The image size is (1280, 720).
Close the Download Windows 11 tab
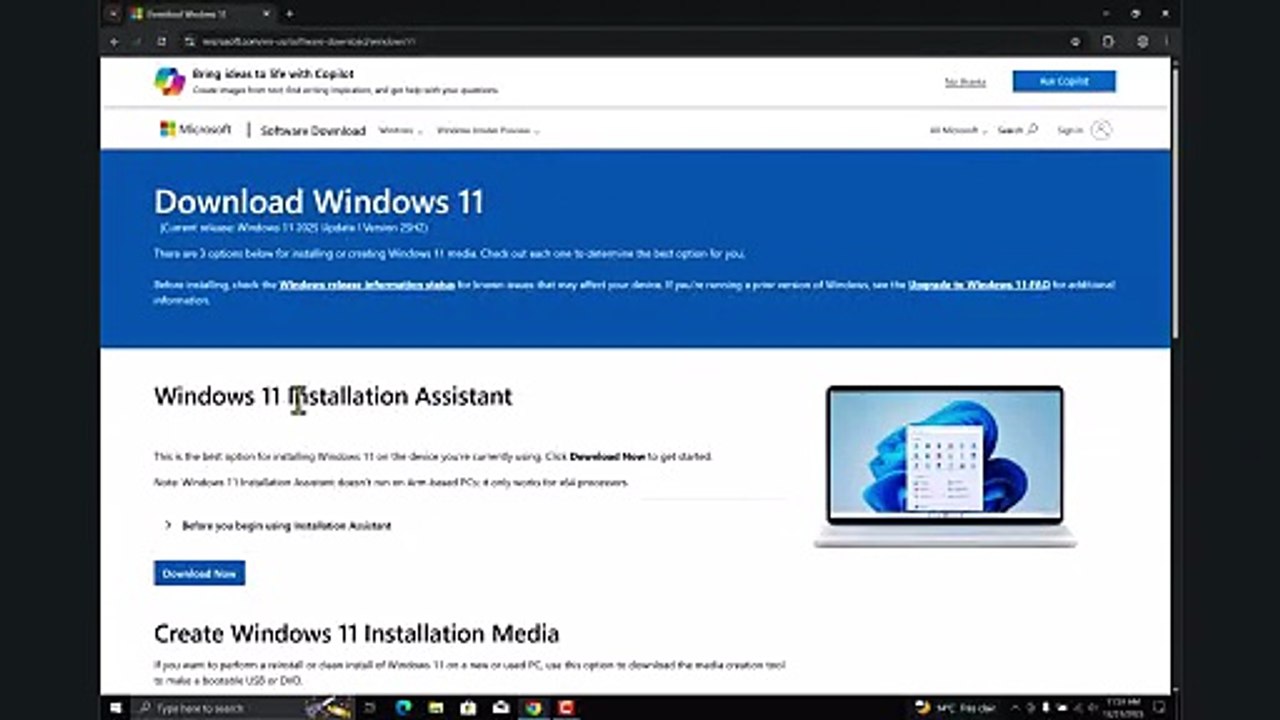(267, 14)
